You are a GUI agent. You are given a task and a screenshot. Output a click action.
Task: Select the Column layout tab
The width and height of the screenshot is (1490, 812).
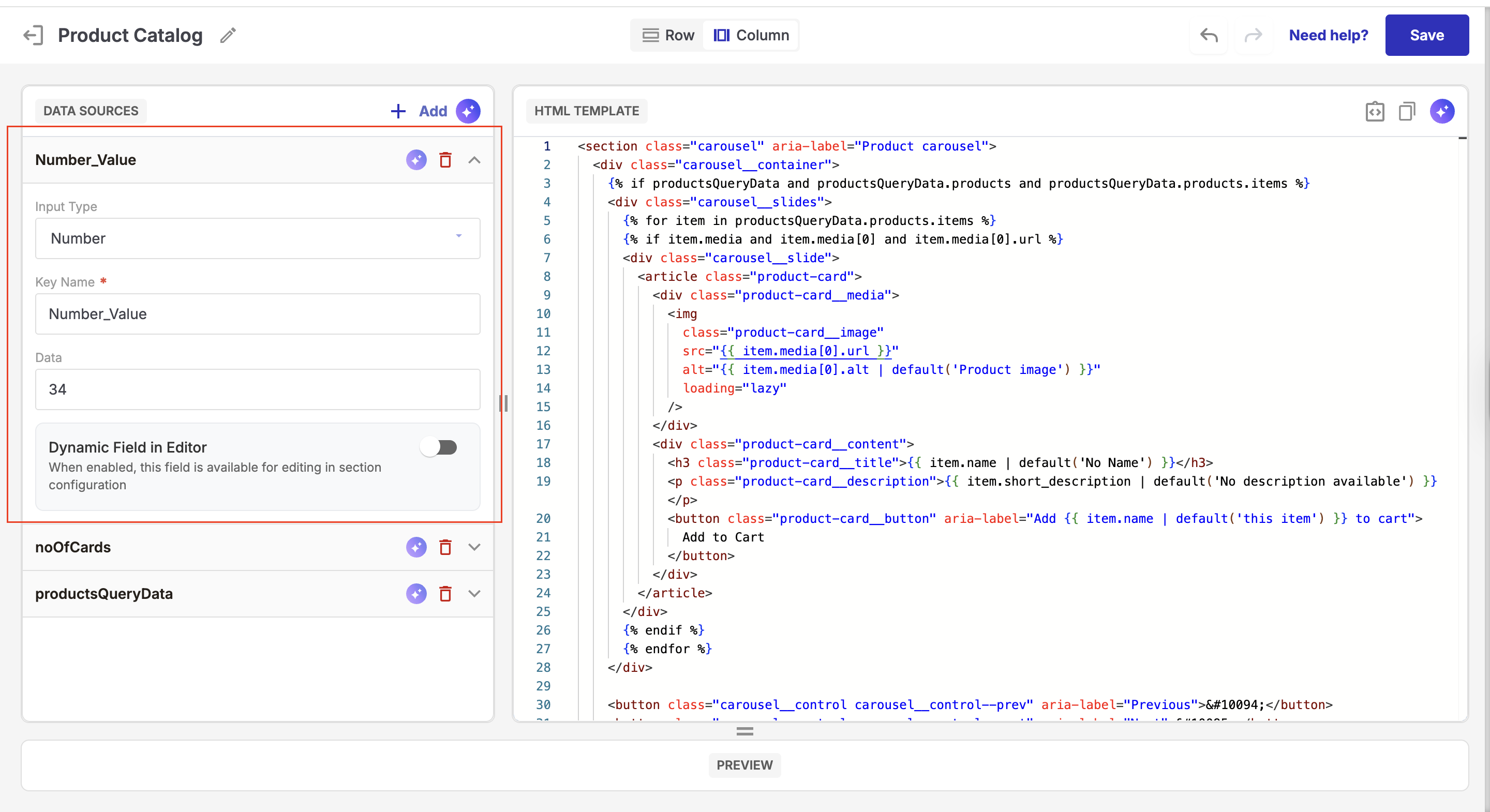751,35
